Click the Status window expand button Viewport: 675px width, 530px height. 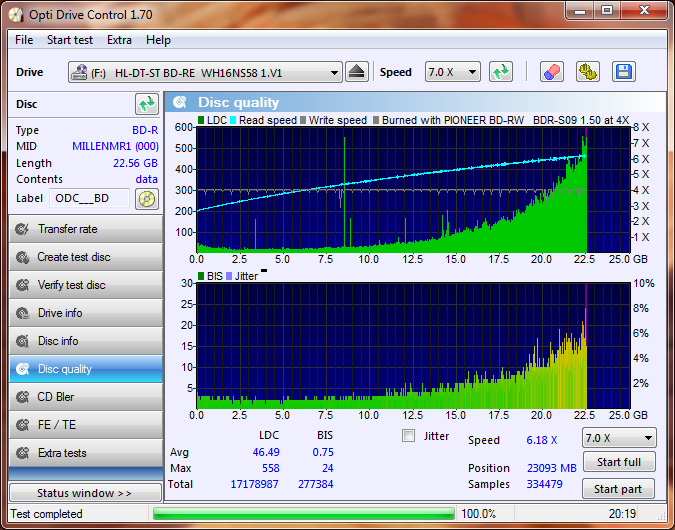click(x=84, y=493)
